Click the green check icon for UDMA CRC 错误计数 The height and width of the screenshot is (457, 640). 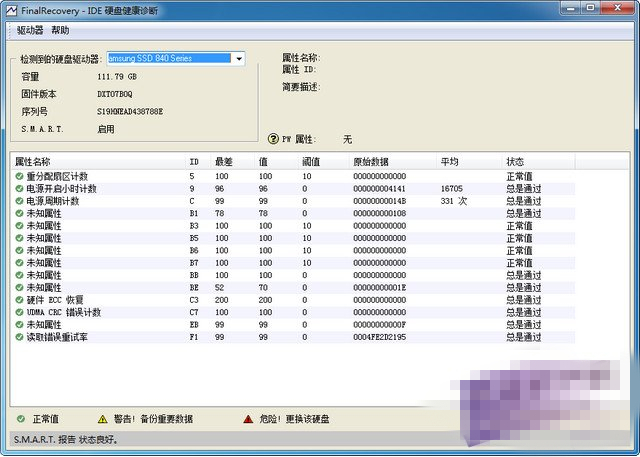pos(19,312)
